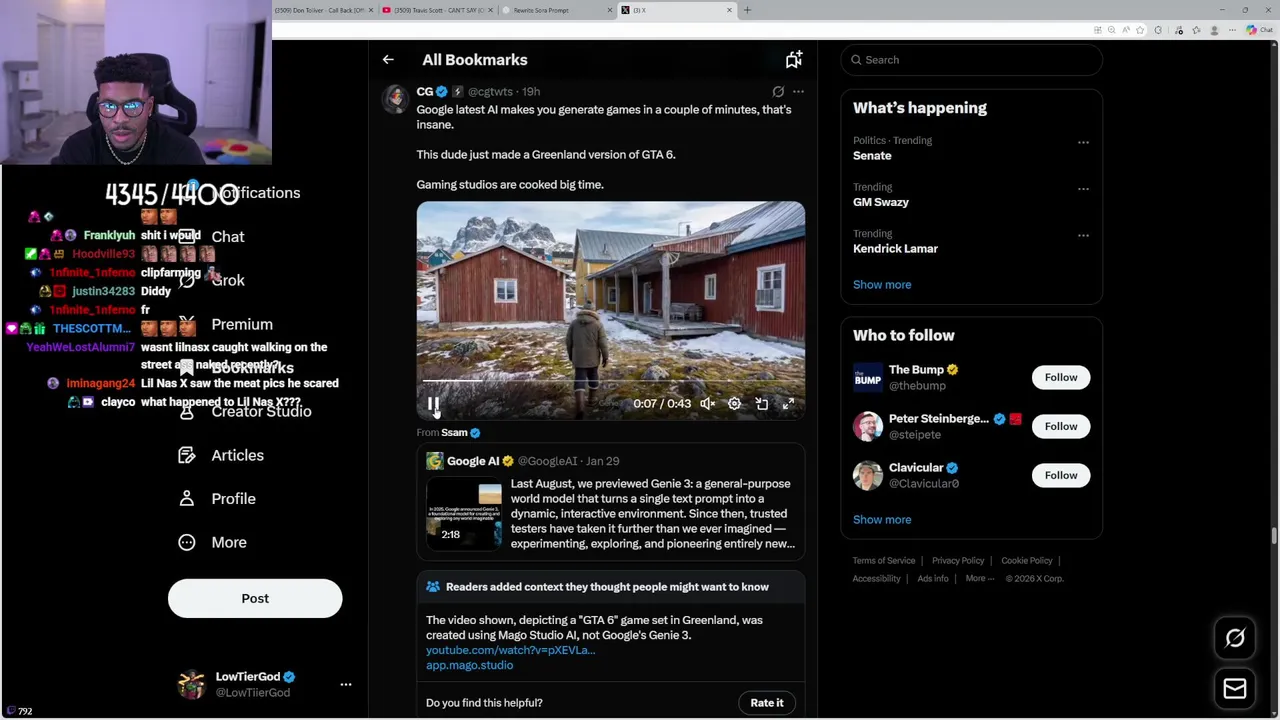Open the browser Chat button in toolbar
The height and width of the screenshot is (720, 1280).
pyautogui.click(x=1258, y=30)
